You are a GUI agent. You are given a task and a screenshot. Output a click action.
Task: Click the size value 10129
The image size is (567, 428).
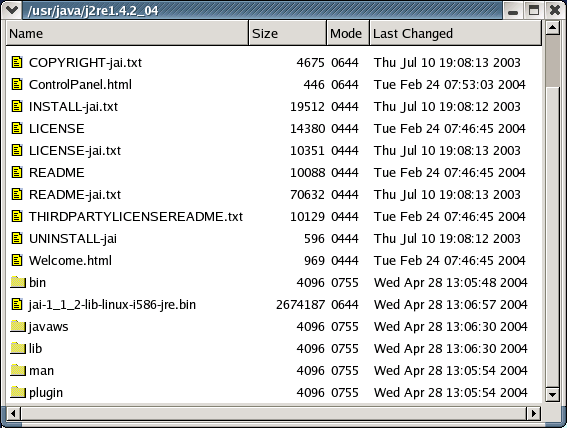coord(307,217)
